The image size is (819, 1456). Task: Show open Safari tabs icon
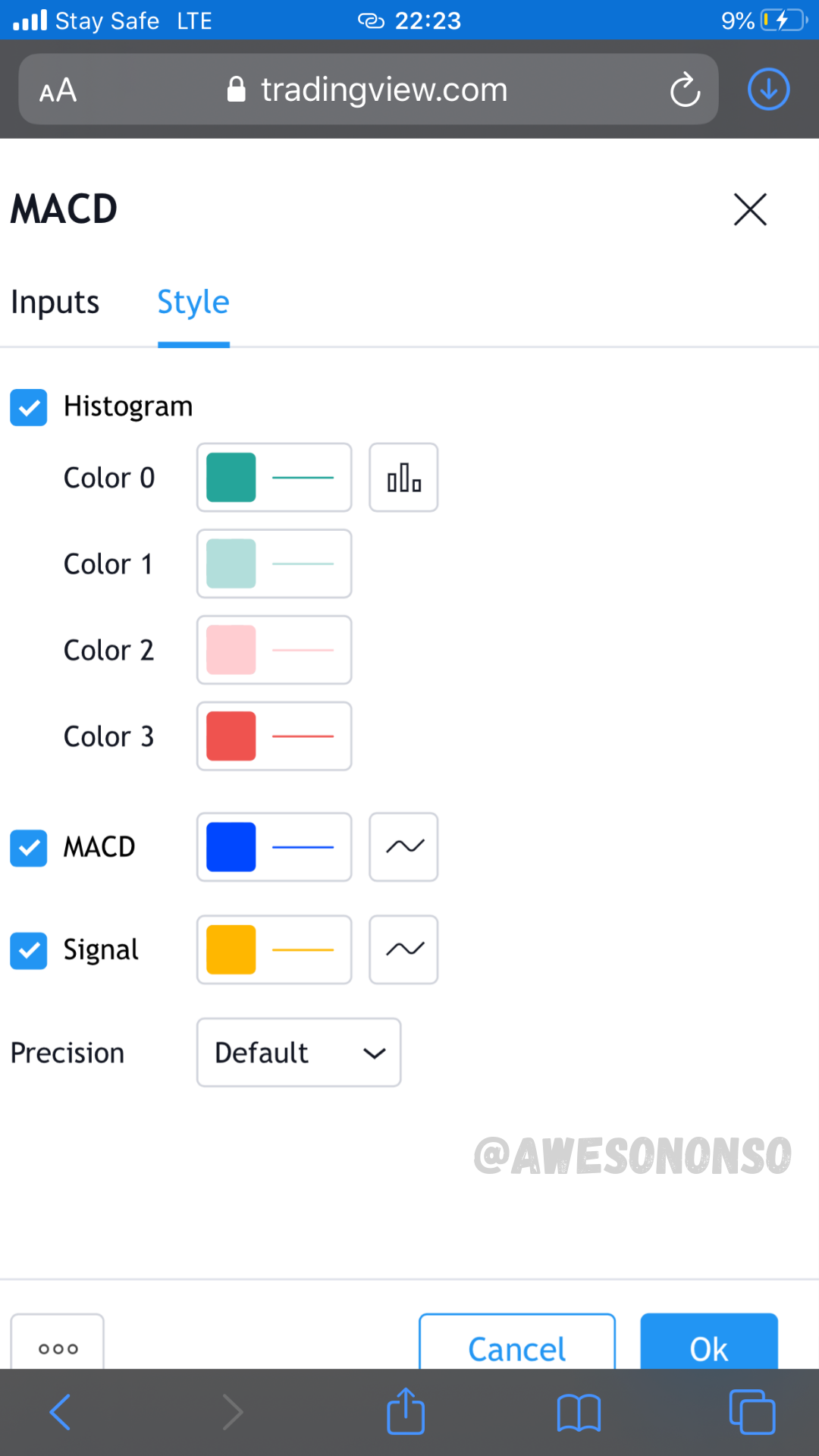coord(752,1412)
